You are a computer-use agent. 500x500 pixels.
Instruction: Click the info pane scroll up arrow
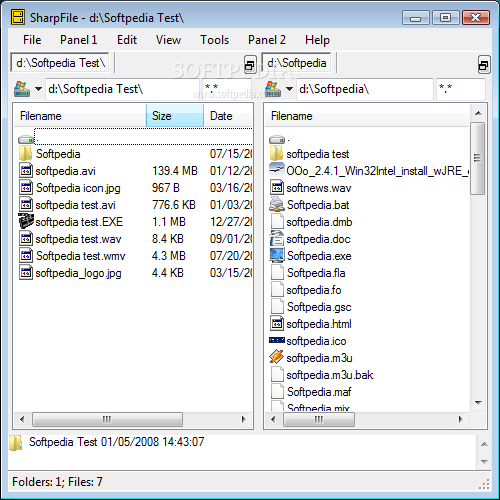pyautogui.click(x=484, y=444)
